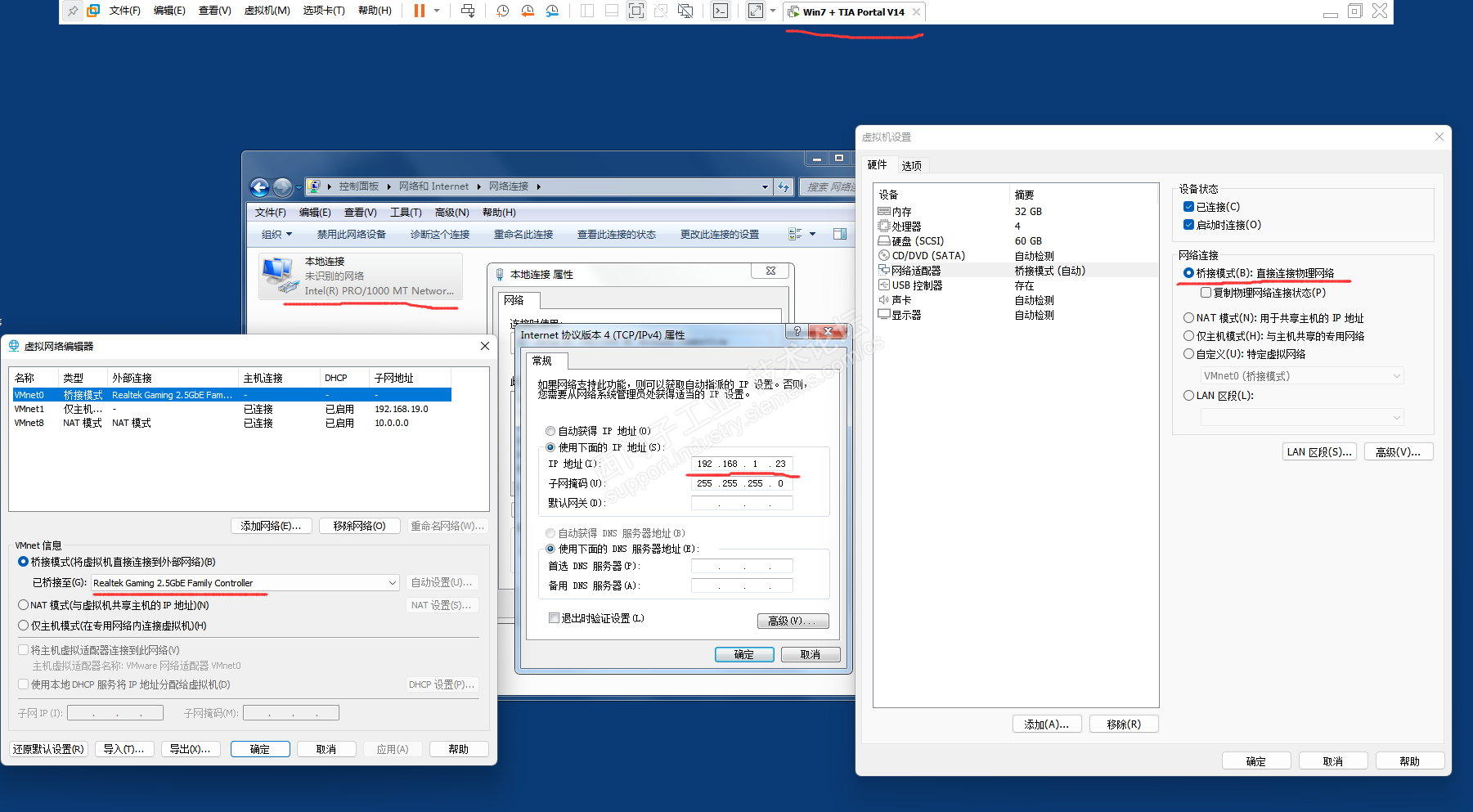Click the pin icon in VMware toolbar
This screenshot has width=1473, height=812.
pyautogui.click(x=74, y=11)
